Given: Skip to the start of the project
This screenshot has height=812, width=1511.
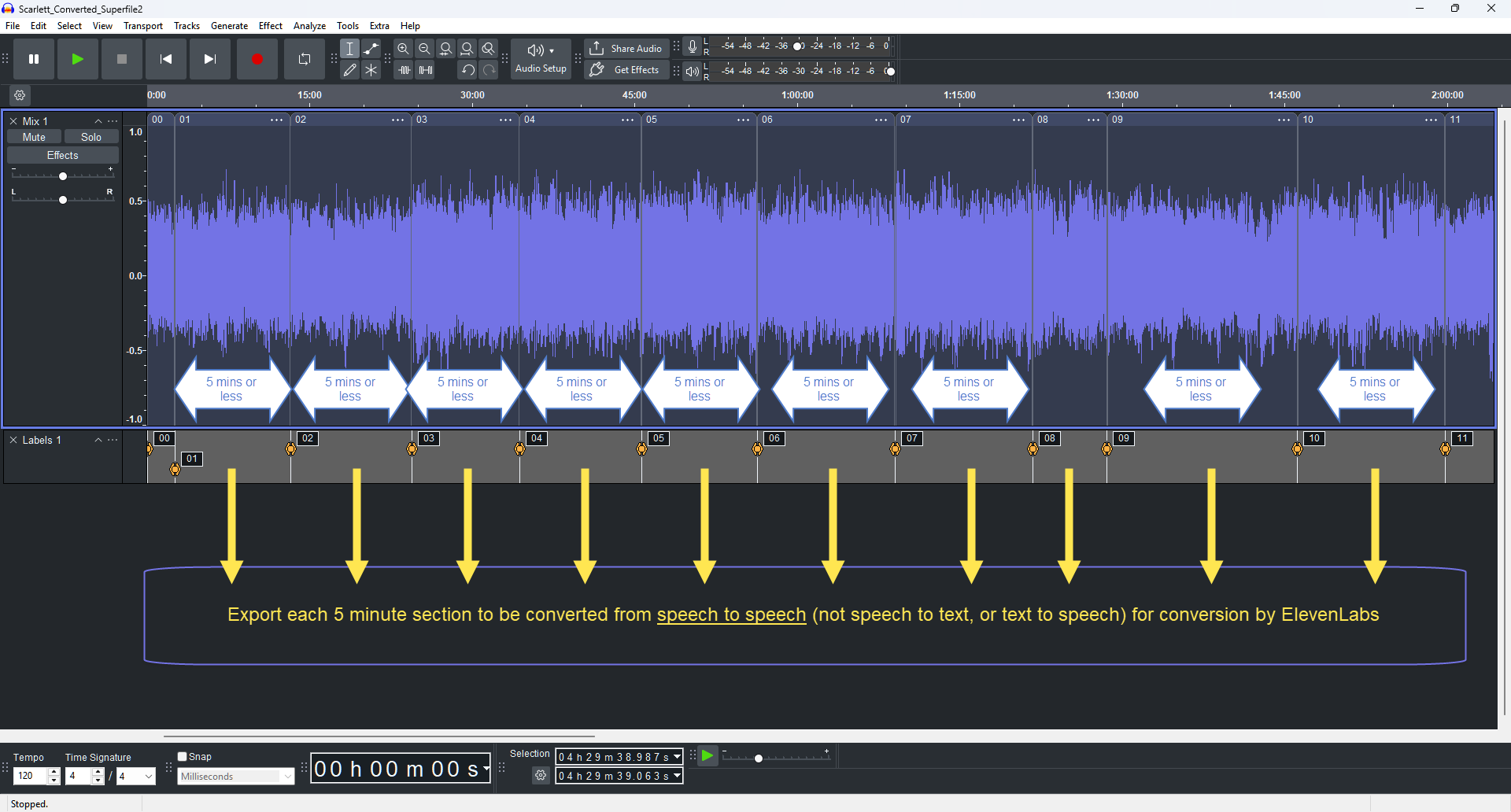Looking at the screenshot, I should pyautogui.click(x=166, y=59).
